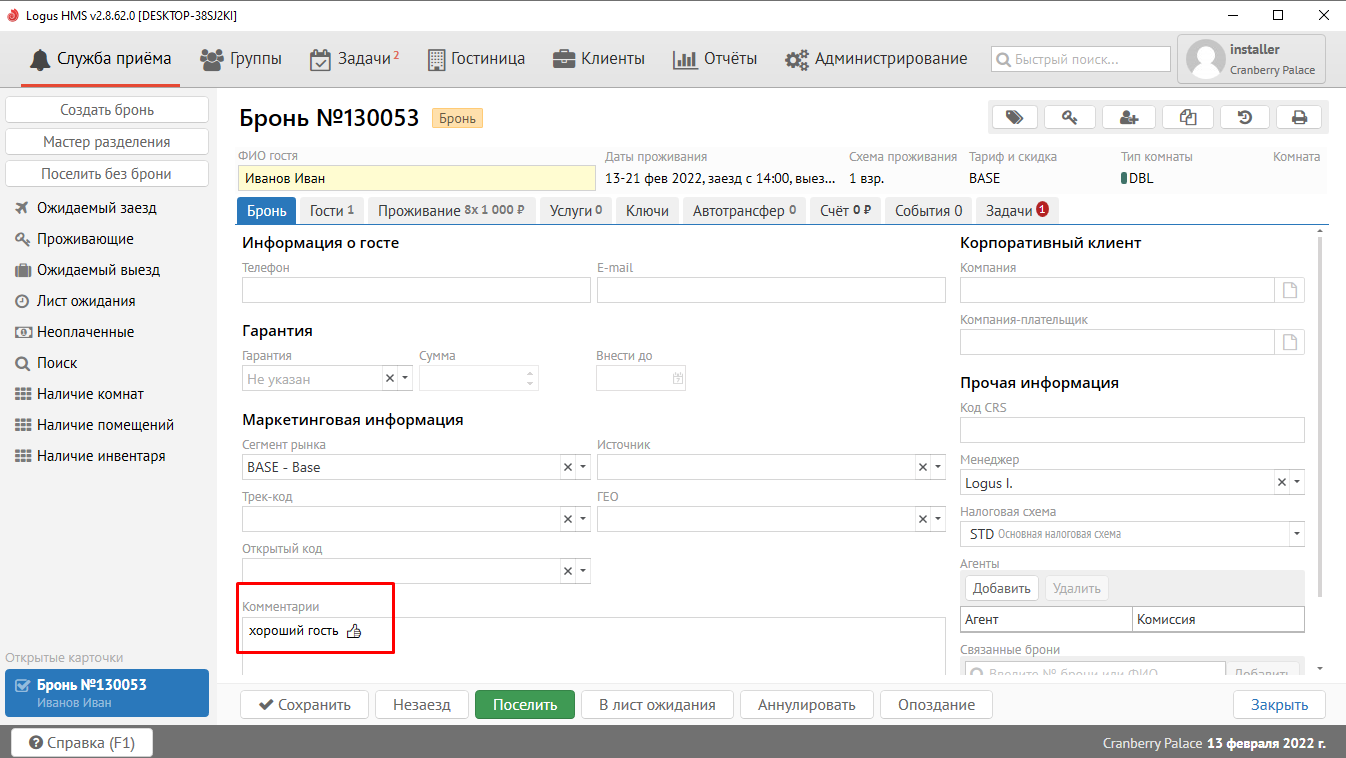Open Ожидаемый заезд in the sidebar
The height and width of the screenshot is (758, 1346).
[97, 208]
